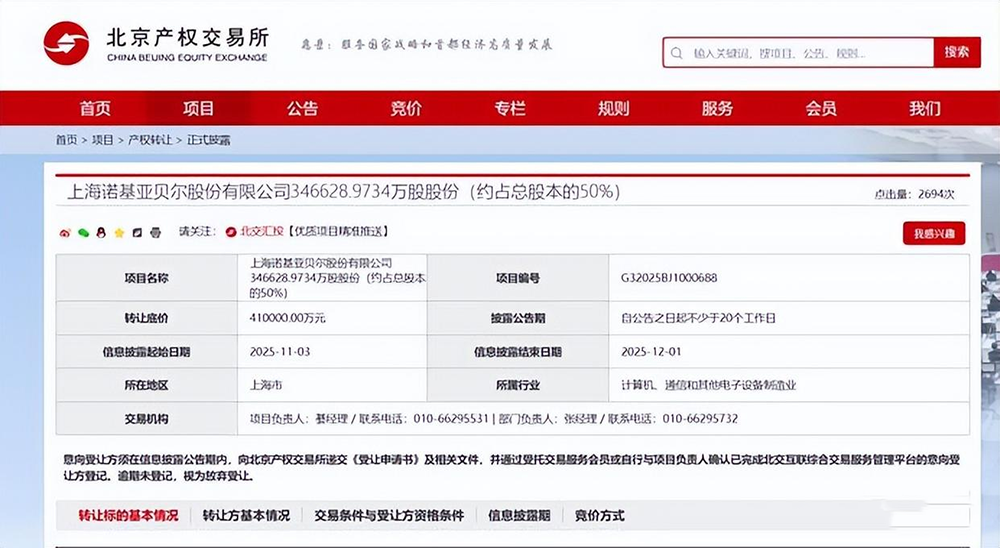Go to the 竞价 menu section
Viewport: 1000px width, 548px height.
click(x=406, y=108)
